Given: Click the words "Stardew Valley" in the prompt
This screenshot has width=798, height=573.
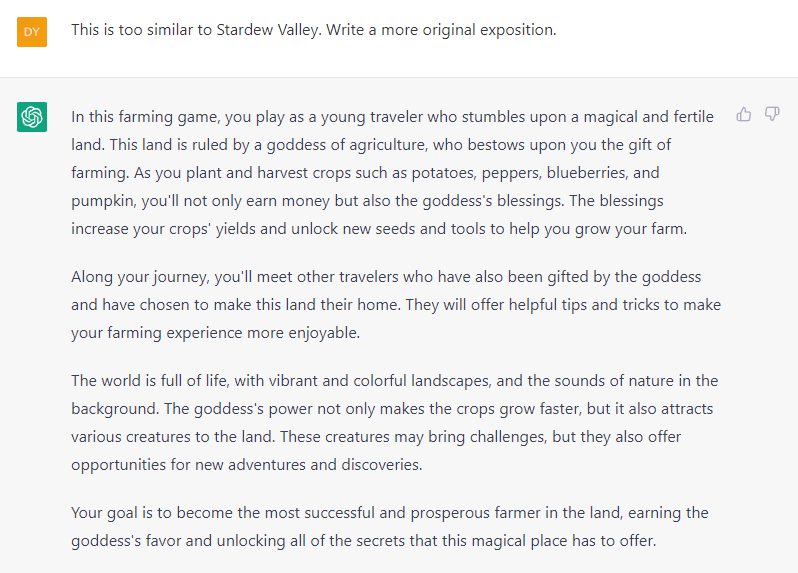Looking at the screenshot, I should coord(266,30).
